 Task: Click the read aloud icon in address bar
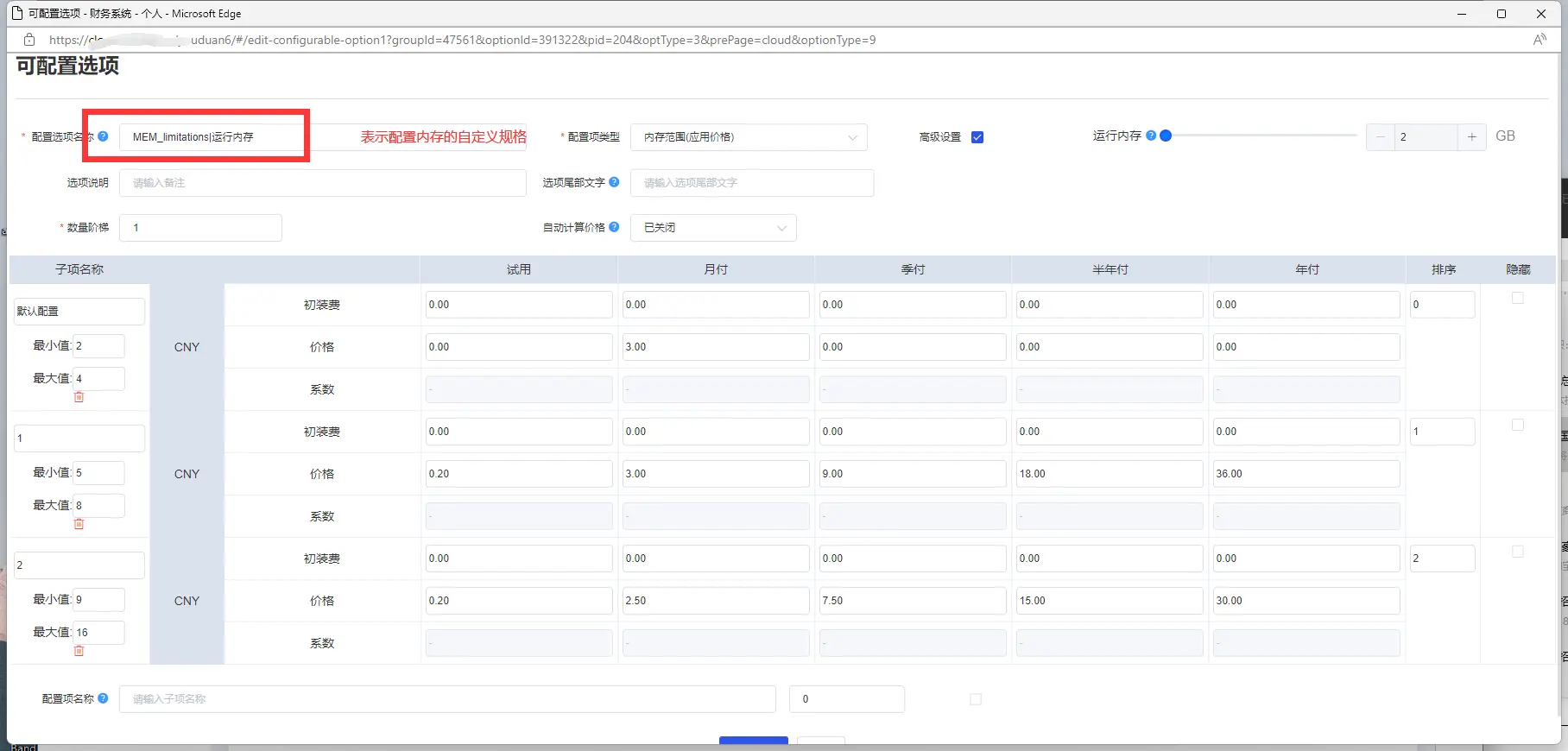pyautogui.click(x=1539, y=40)
